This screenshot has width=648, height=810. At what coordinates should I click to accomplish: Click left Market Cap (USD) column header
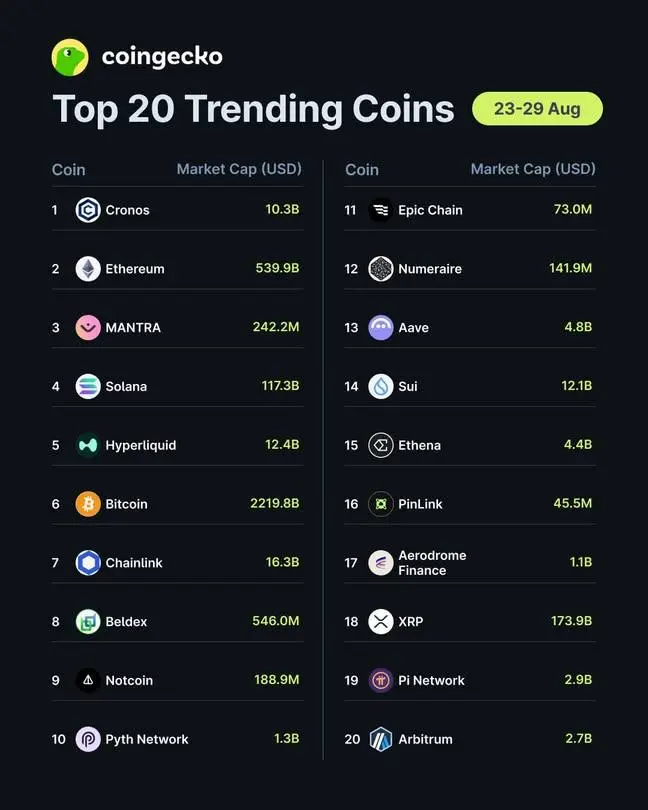click(x=239, y=169)
